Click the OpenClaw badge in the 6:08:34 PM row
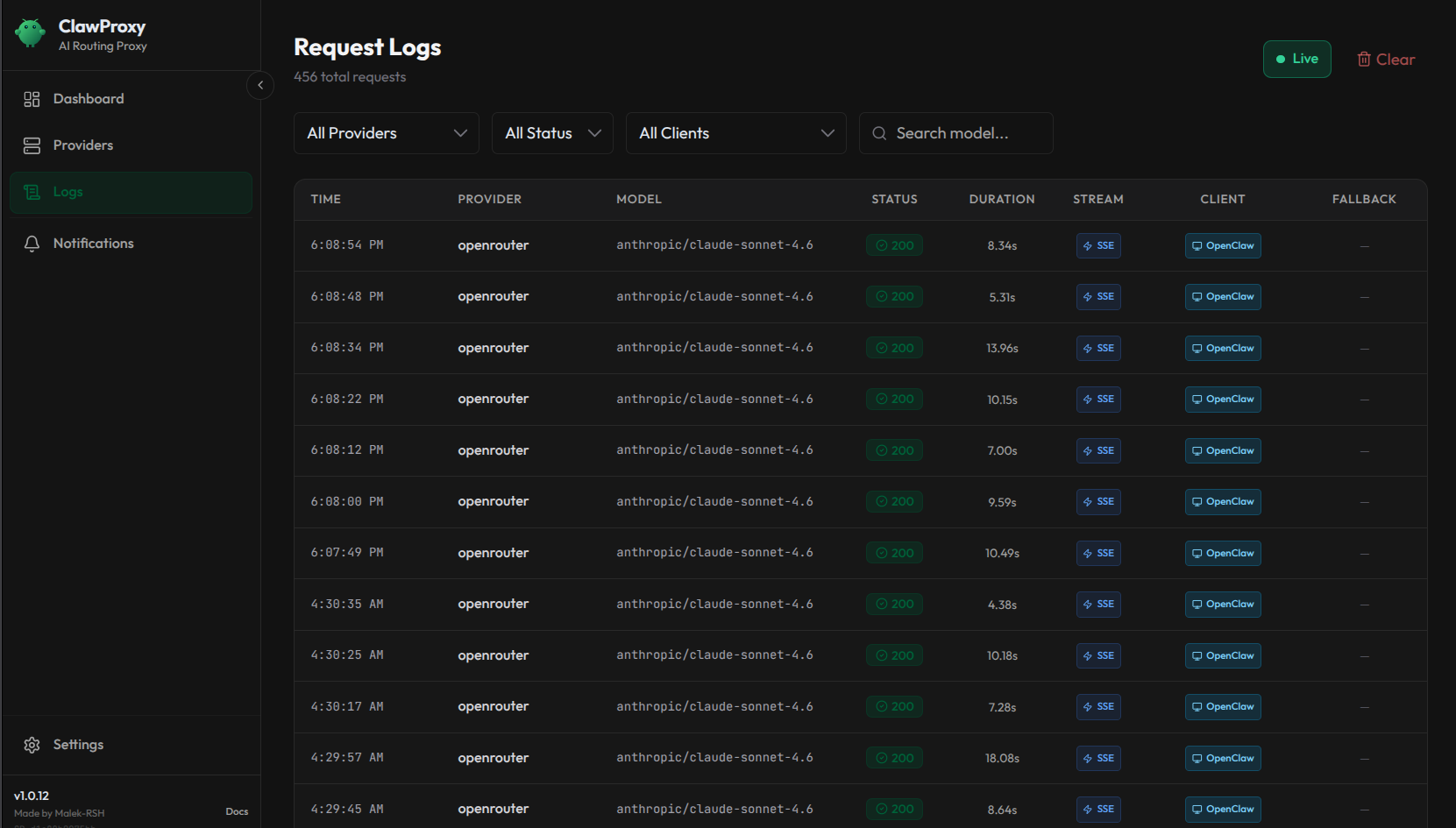Screen dimensions: 1456x828 [1223, 348]
